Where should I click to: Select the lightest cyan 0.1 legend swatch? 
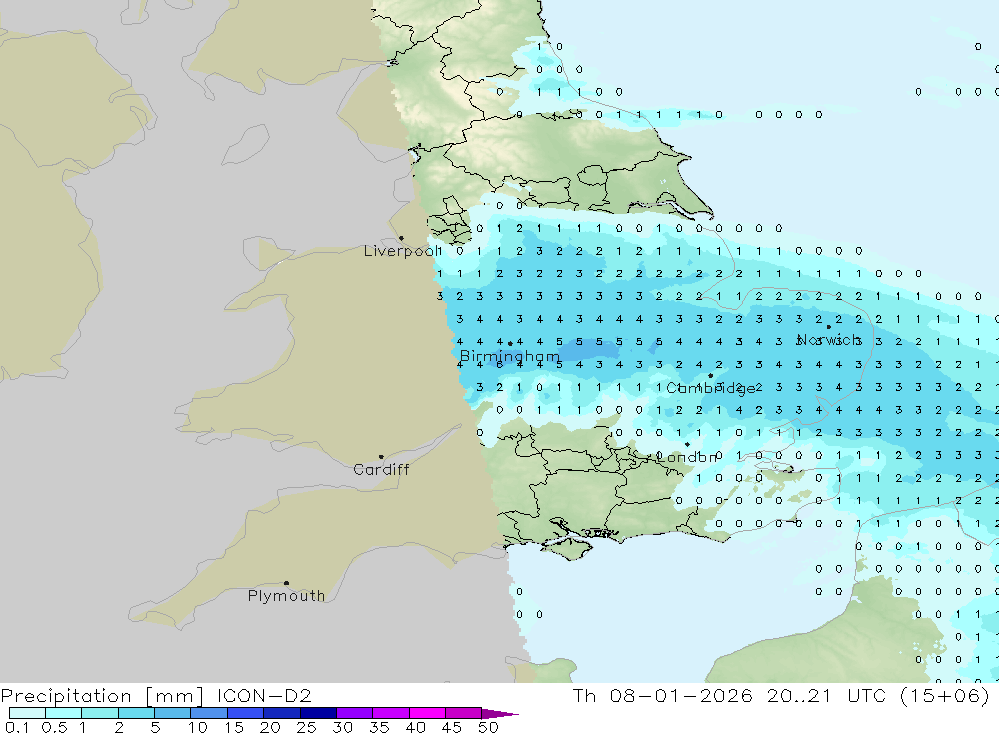[x=27, y=713]
